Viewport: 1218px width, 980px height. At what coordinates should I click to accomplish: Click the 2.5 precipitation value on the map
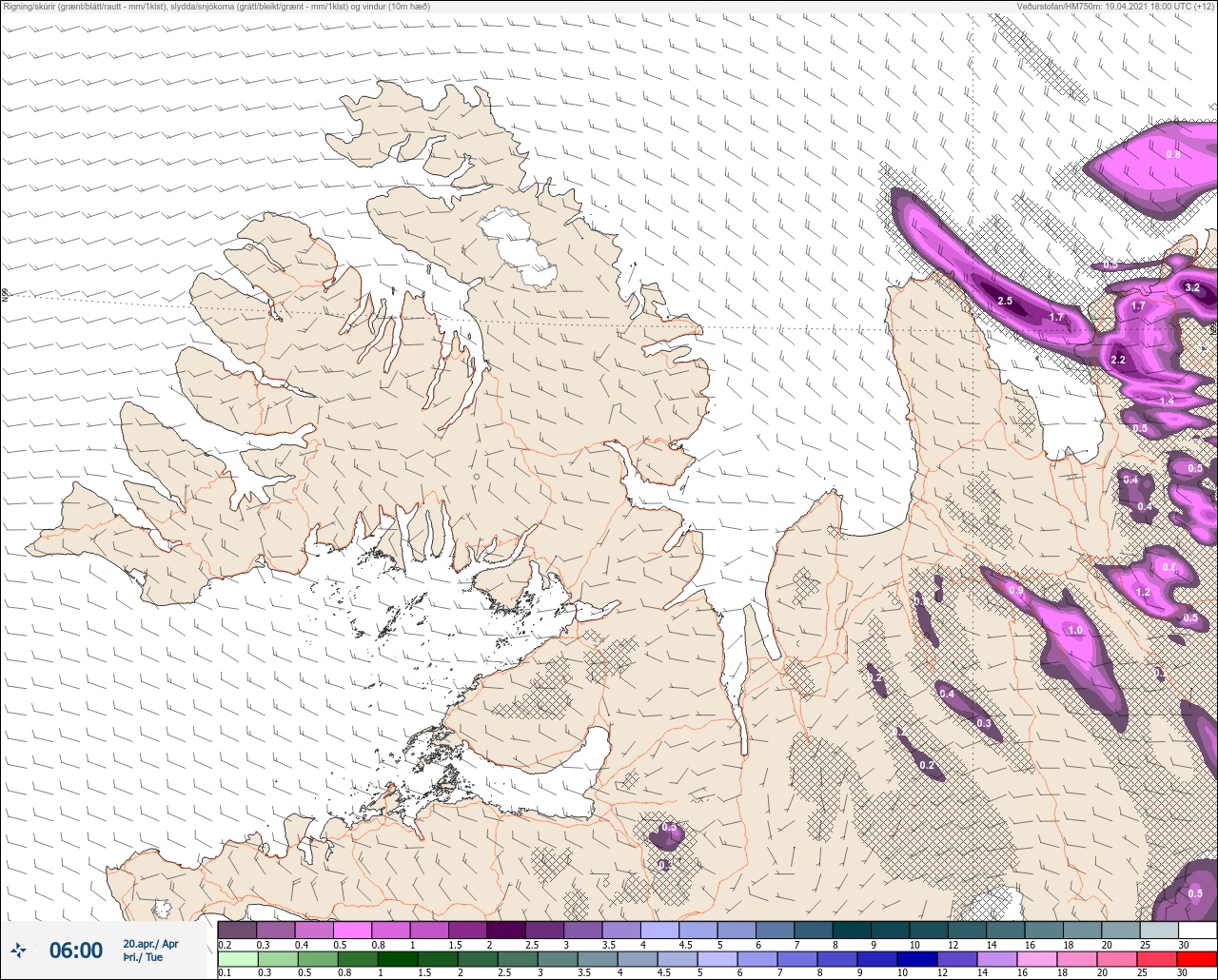[1005, 302]
